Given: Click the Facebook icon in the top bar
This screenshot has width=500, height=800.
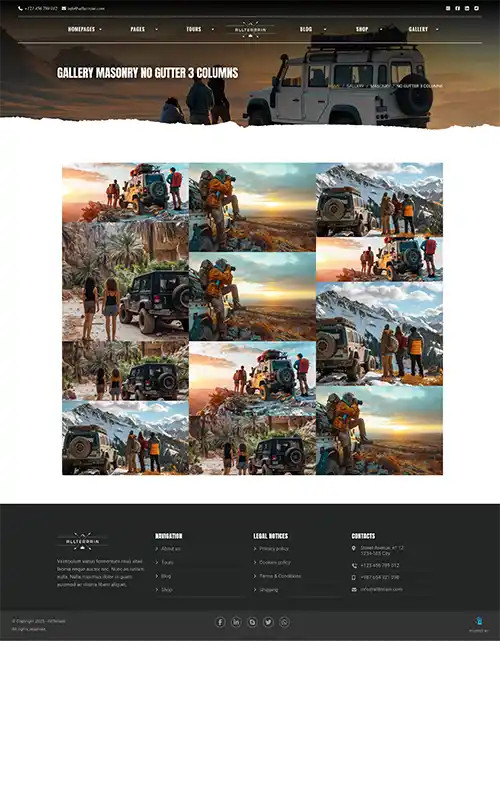Looking at the screenshot, I should click(x=458, y=8).
